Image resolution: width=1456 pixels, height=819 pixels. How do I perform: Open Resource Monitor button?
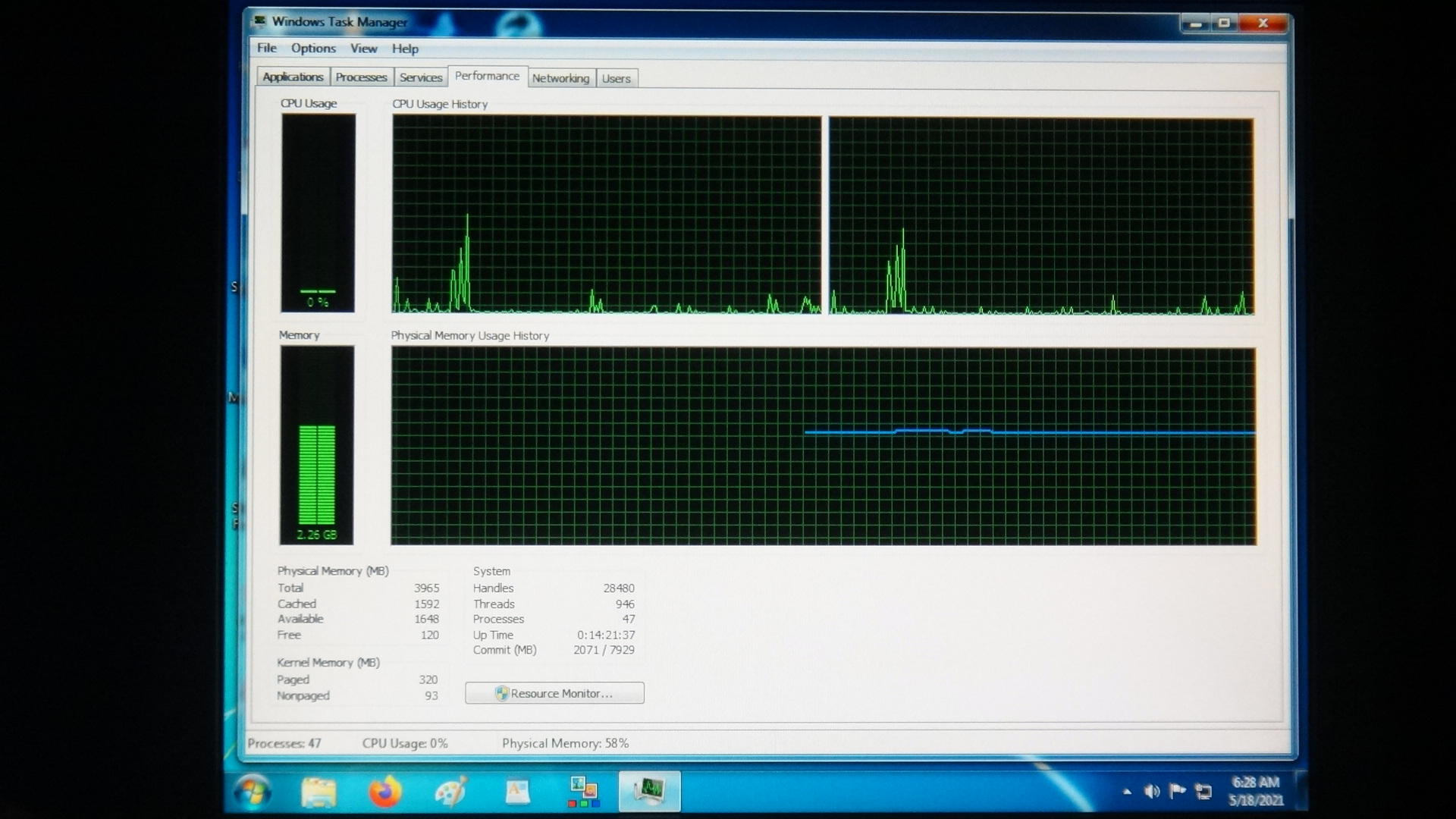[554, 693]
